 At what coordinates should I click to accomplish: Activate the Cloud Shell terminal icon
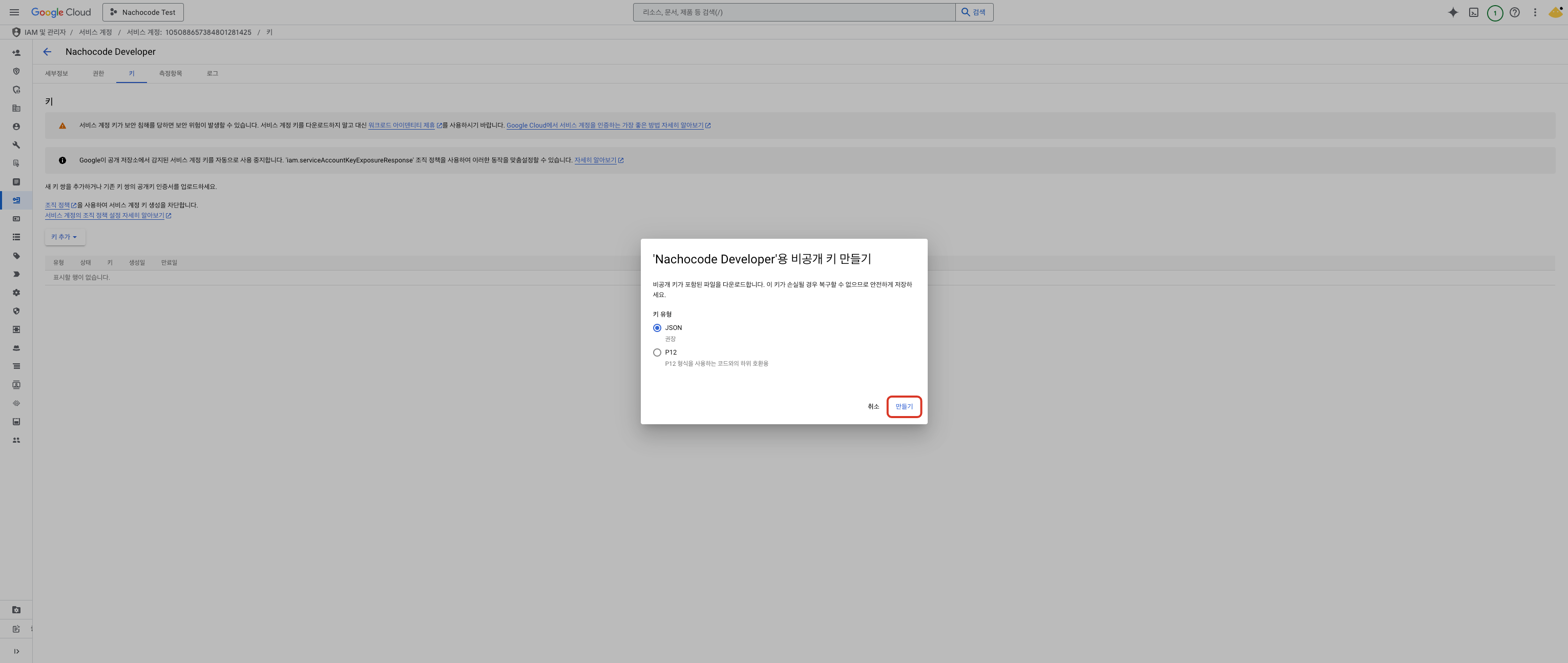click(1474, 12)
